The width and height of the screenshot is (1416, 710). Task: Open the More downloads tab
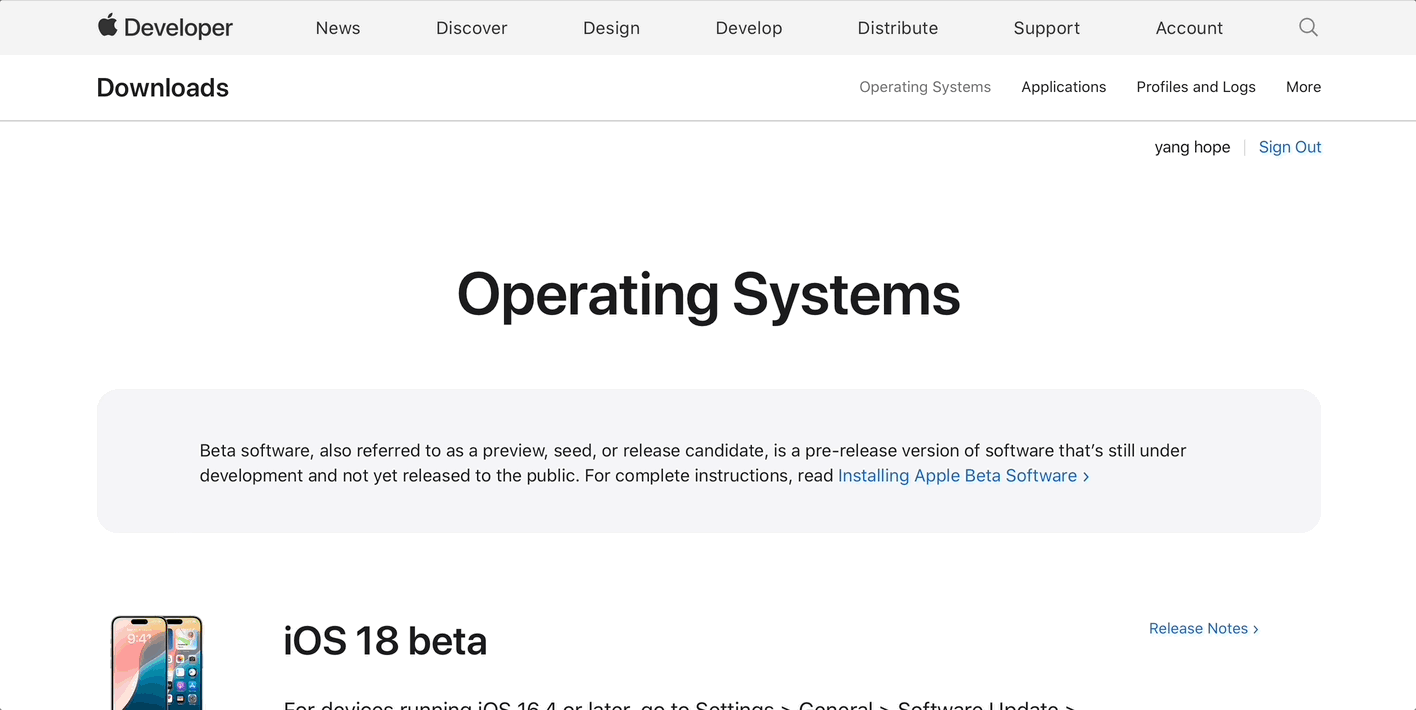tap(1303, 87)
